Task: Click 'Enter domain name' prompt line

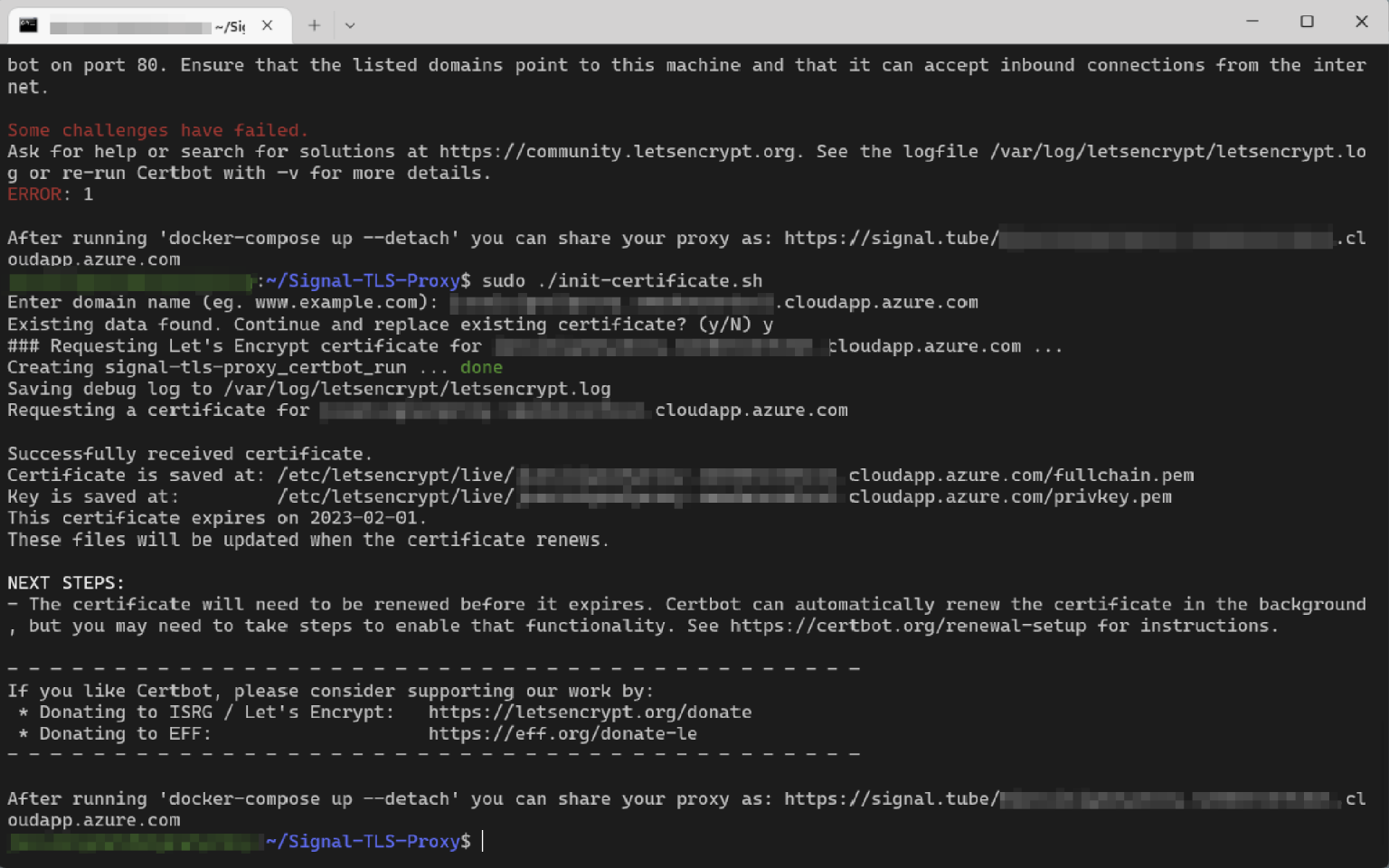Action: [x=493, y=303]
